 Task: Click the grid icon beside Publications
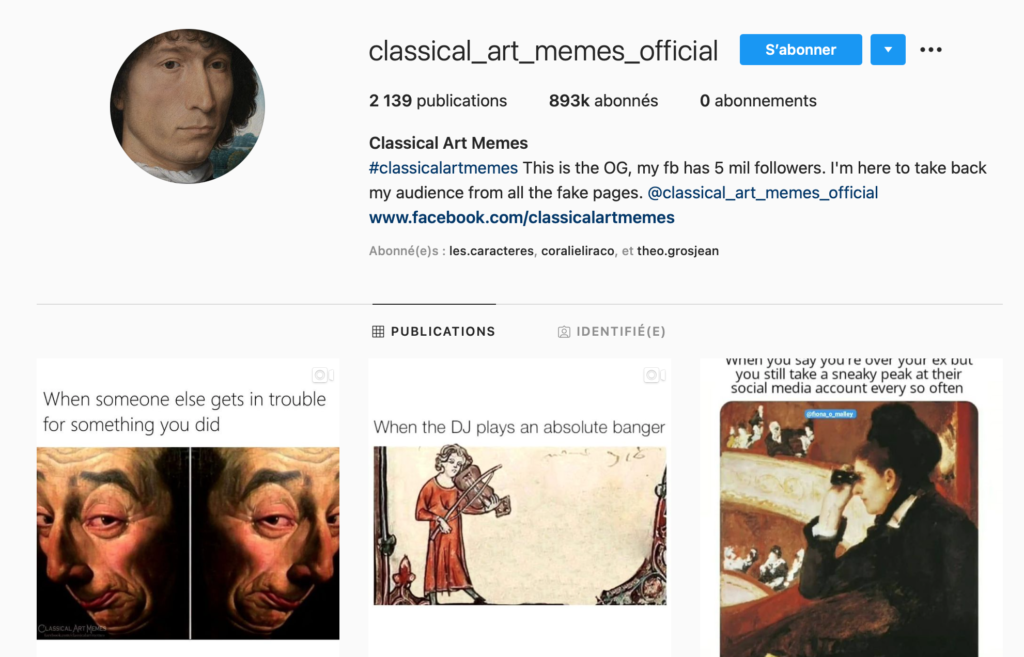pos(378,332)
